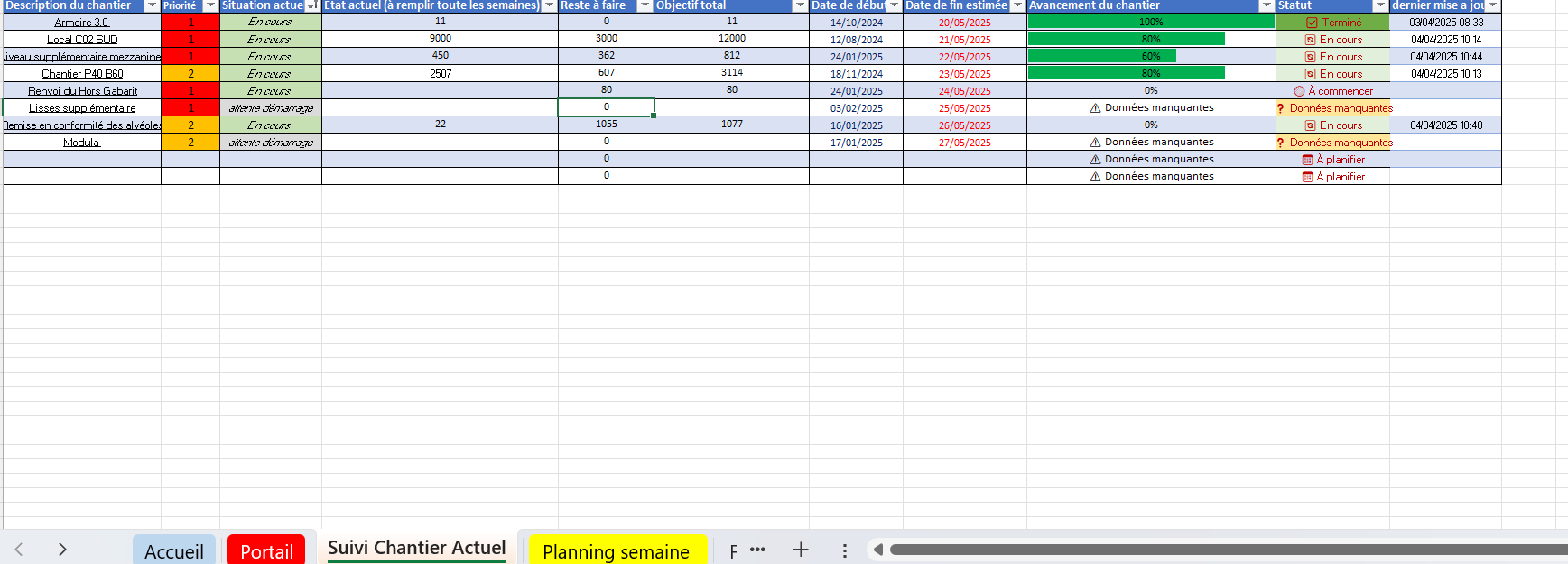This screenshot has width=1568, height=564.
Task: Expand the Statut column filter dropdown
Action: (1379, 5)
